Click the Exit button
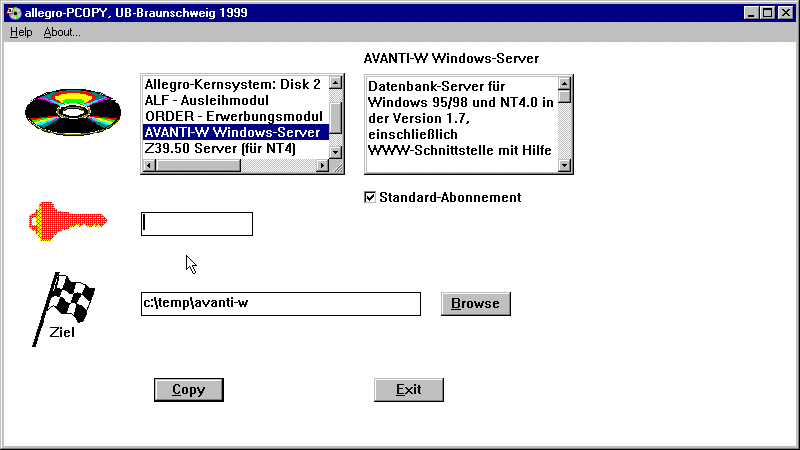This screenshot has height=450, width=800. pyautogui.click(x=409, y=390)
